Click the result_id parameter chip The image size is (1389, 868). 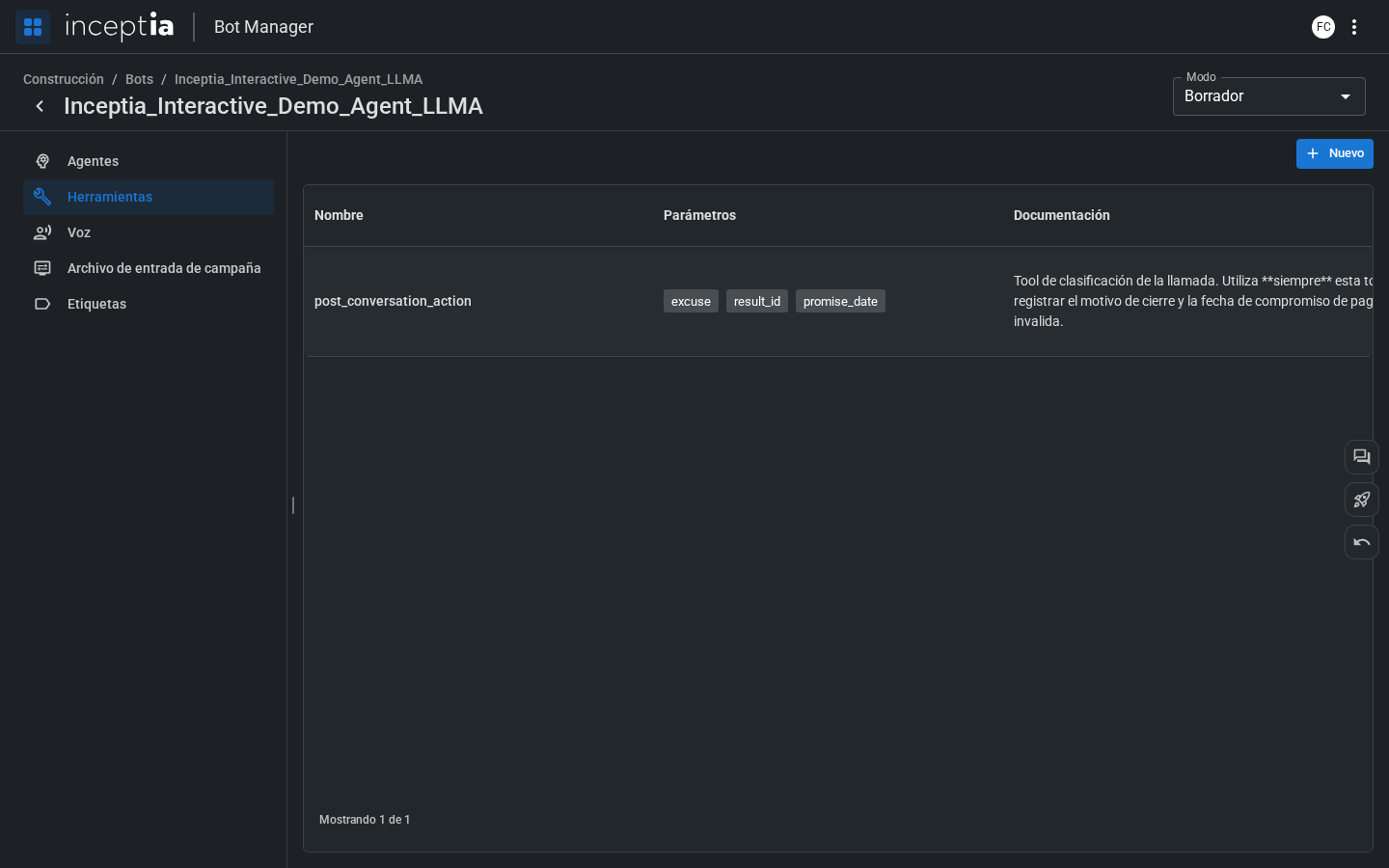[x=757, y=301]
